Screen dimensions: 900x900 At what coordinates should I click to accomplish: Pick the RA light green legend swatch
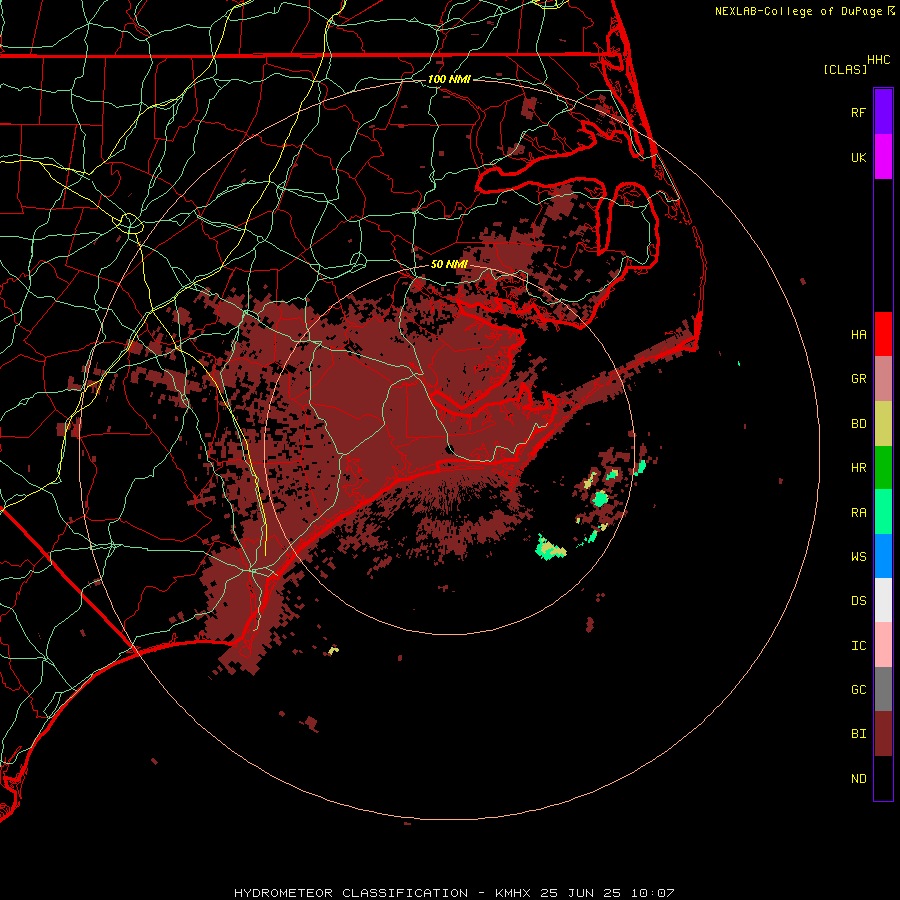(x=883, y=512)
